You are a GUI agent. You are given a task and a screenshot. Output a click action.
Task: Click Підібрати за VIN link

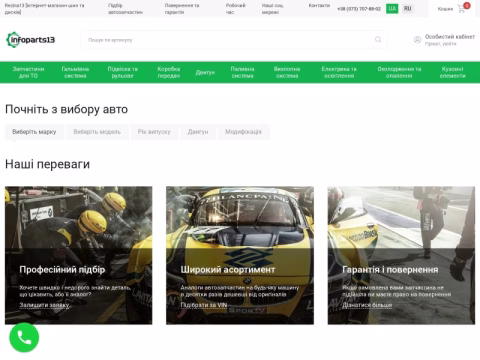[x=204, y=305]
